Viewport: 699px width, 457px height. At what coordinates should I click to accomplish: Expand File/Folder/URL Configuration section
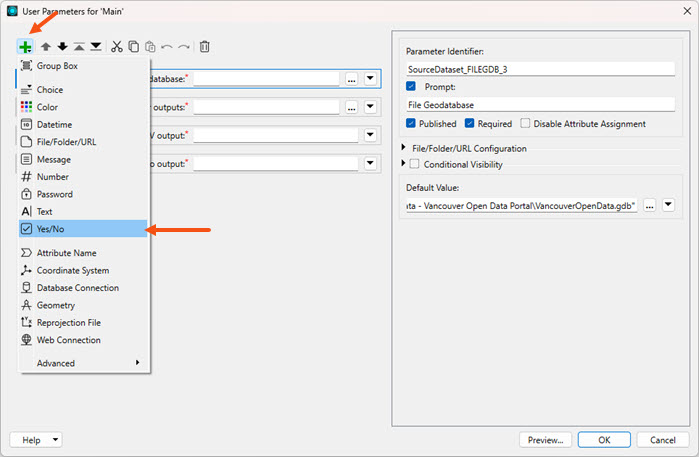tap(403, 147)
